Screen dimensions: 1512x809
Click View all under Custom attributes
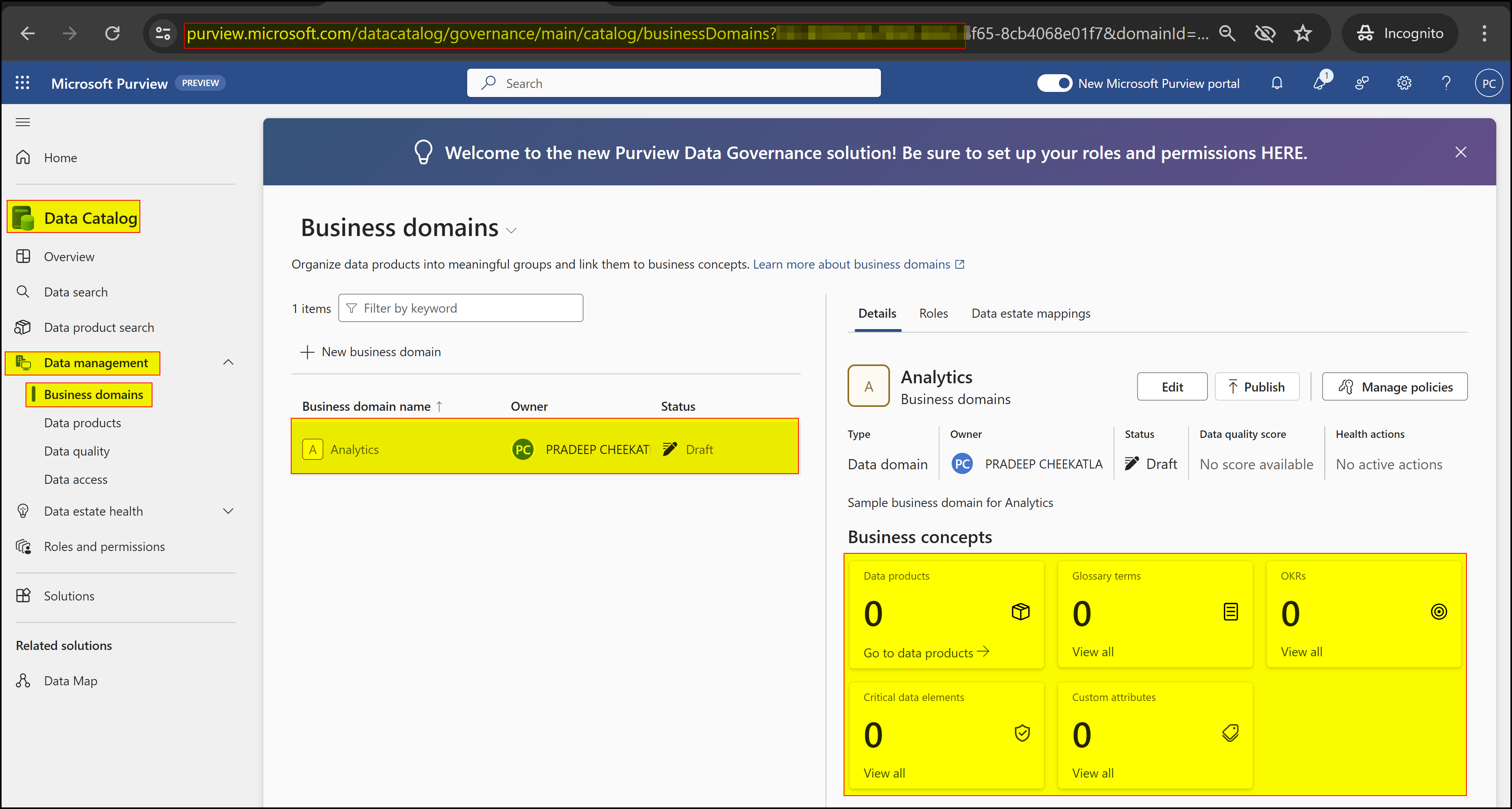coord(1092,773)
